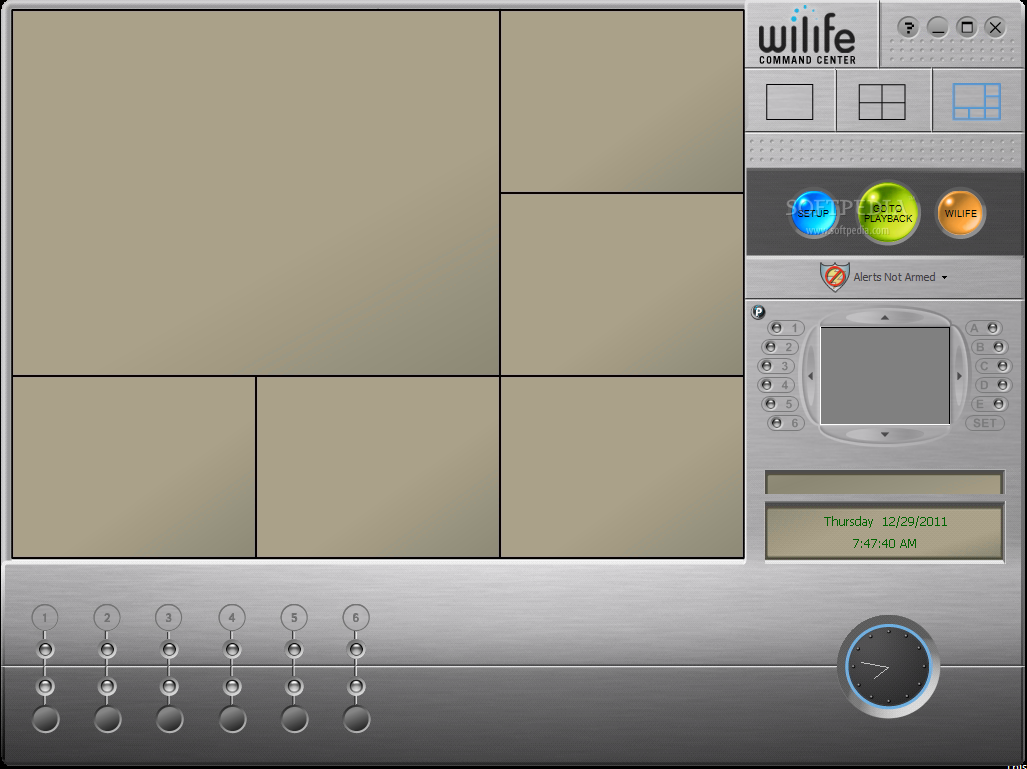Click the small P icon above presets
1027x769 pixels.
(x=758, y=312)
